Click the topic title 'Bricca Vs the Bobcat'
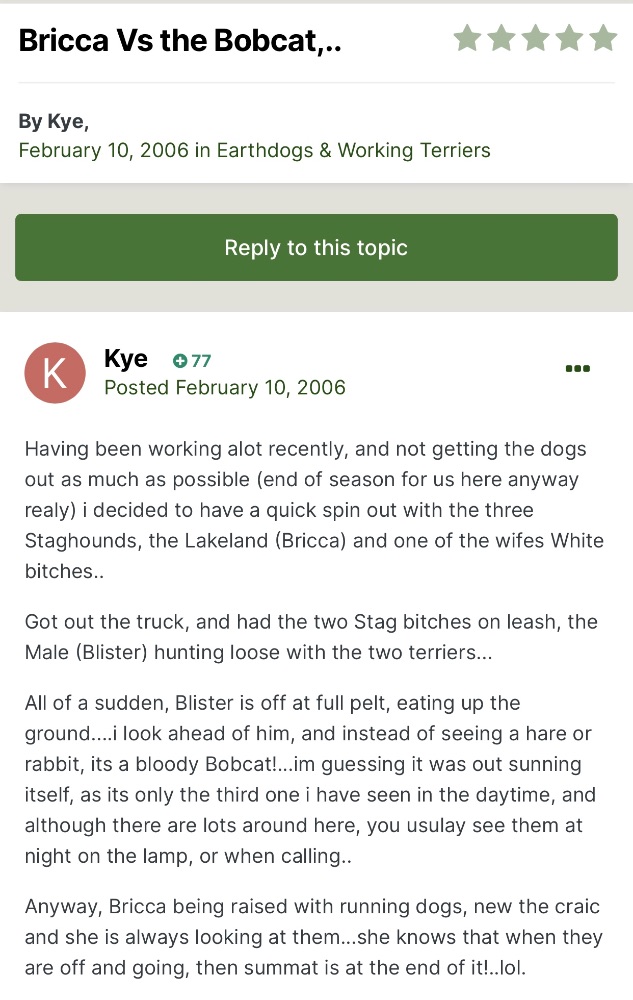Screen dimensions: 633x1000 click(x=180, y=41)
